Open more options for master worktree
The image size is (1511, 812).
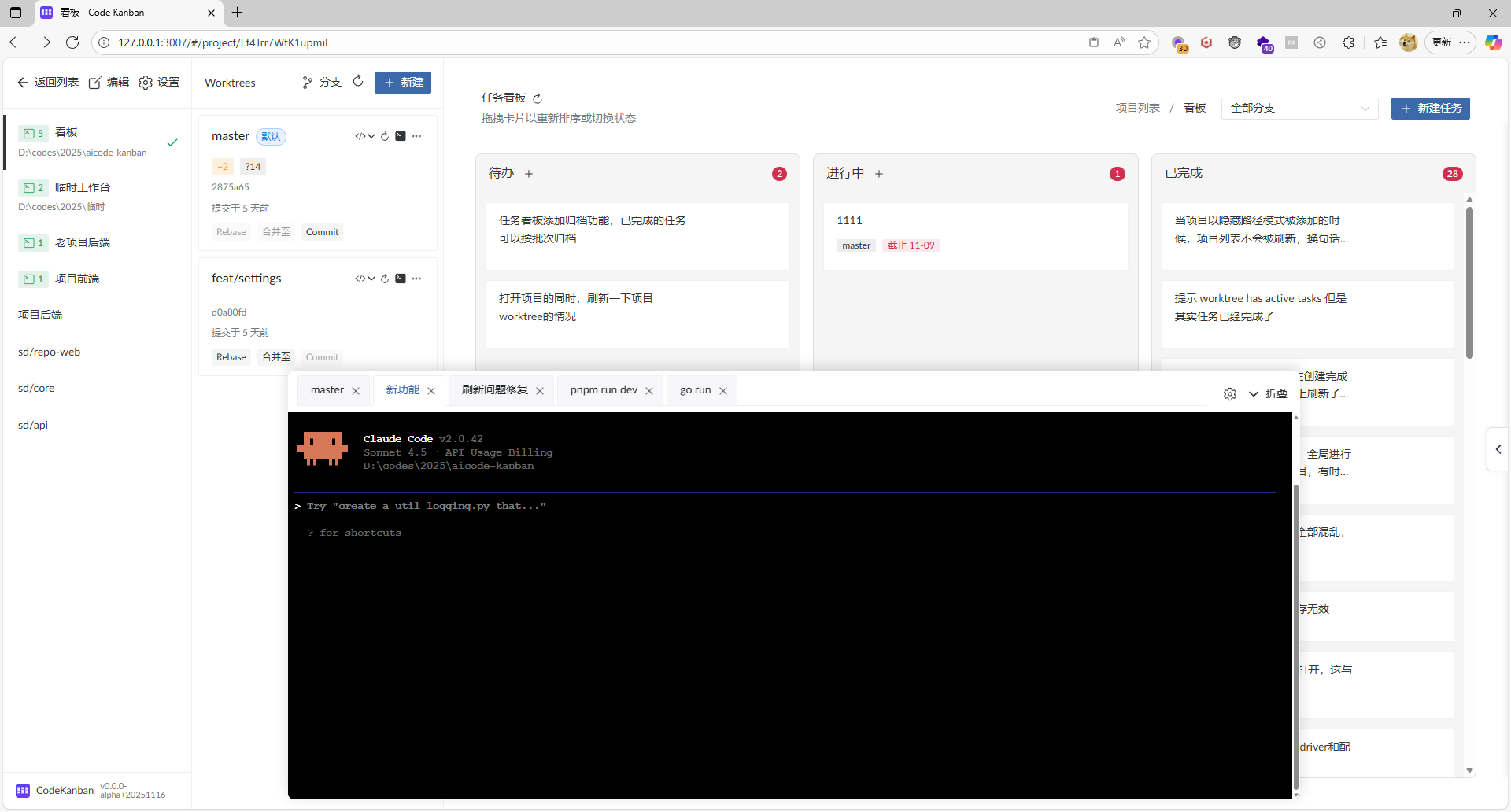[x=416, y=136]
